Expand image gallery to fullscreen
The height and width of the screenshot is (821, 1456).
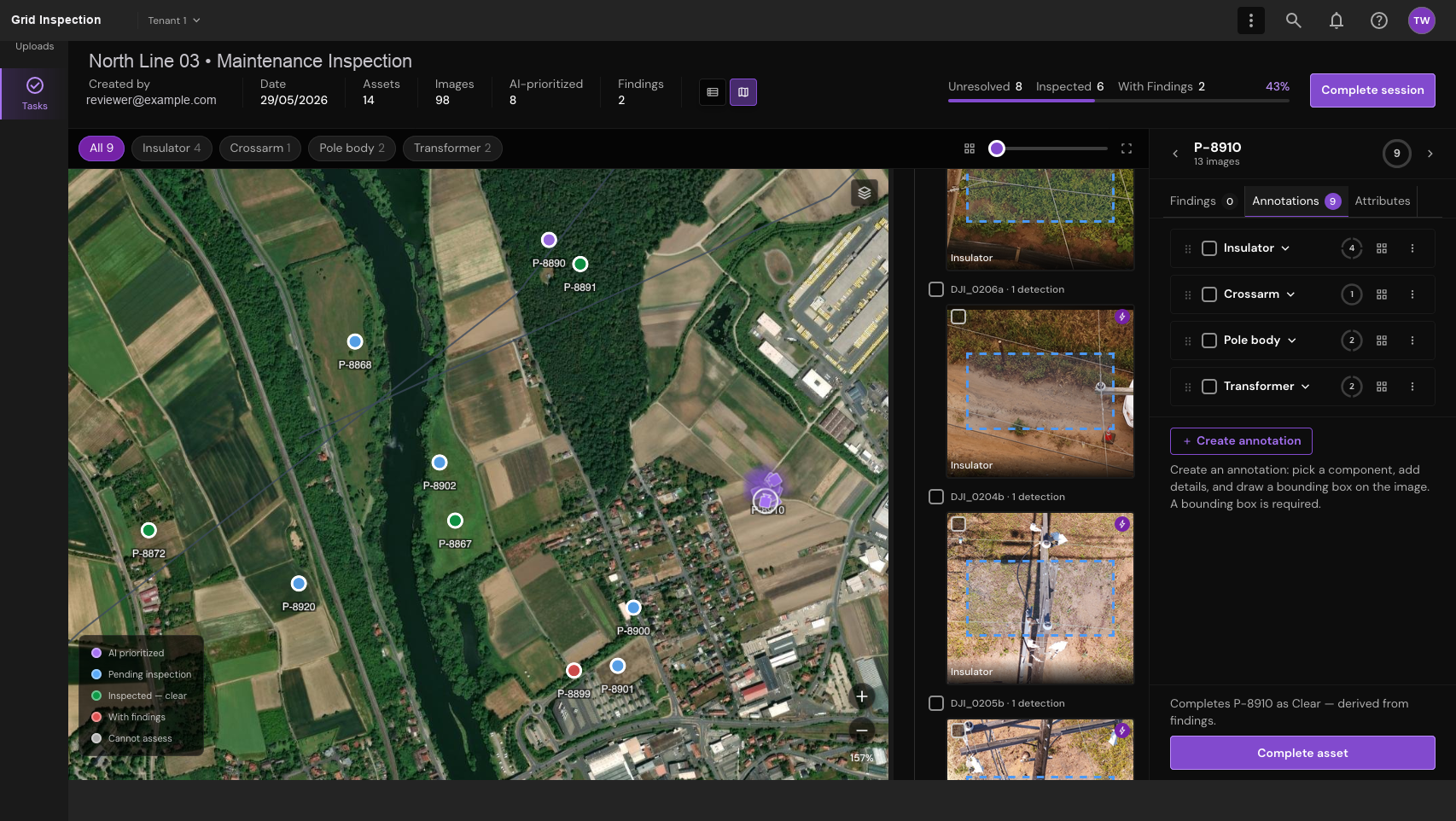pos(1127,148)
